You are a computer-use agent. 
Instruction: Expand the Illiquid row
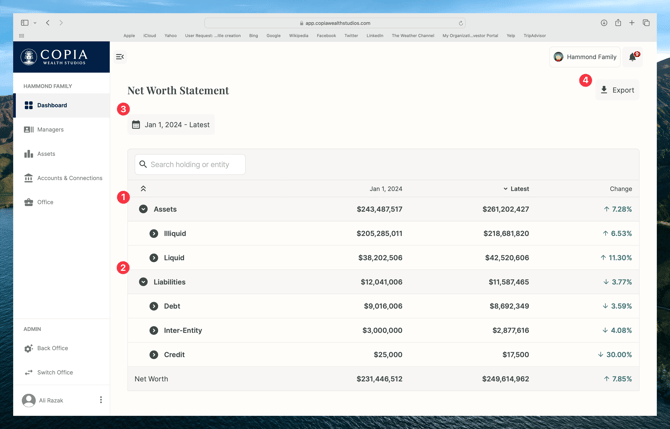coord(154,233)
